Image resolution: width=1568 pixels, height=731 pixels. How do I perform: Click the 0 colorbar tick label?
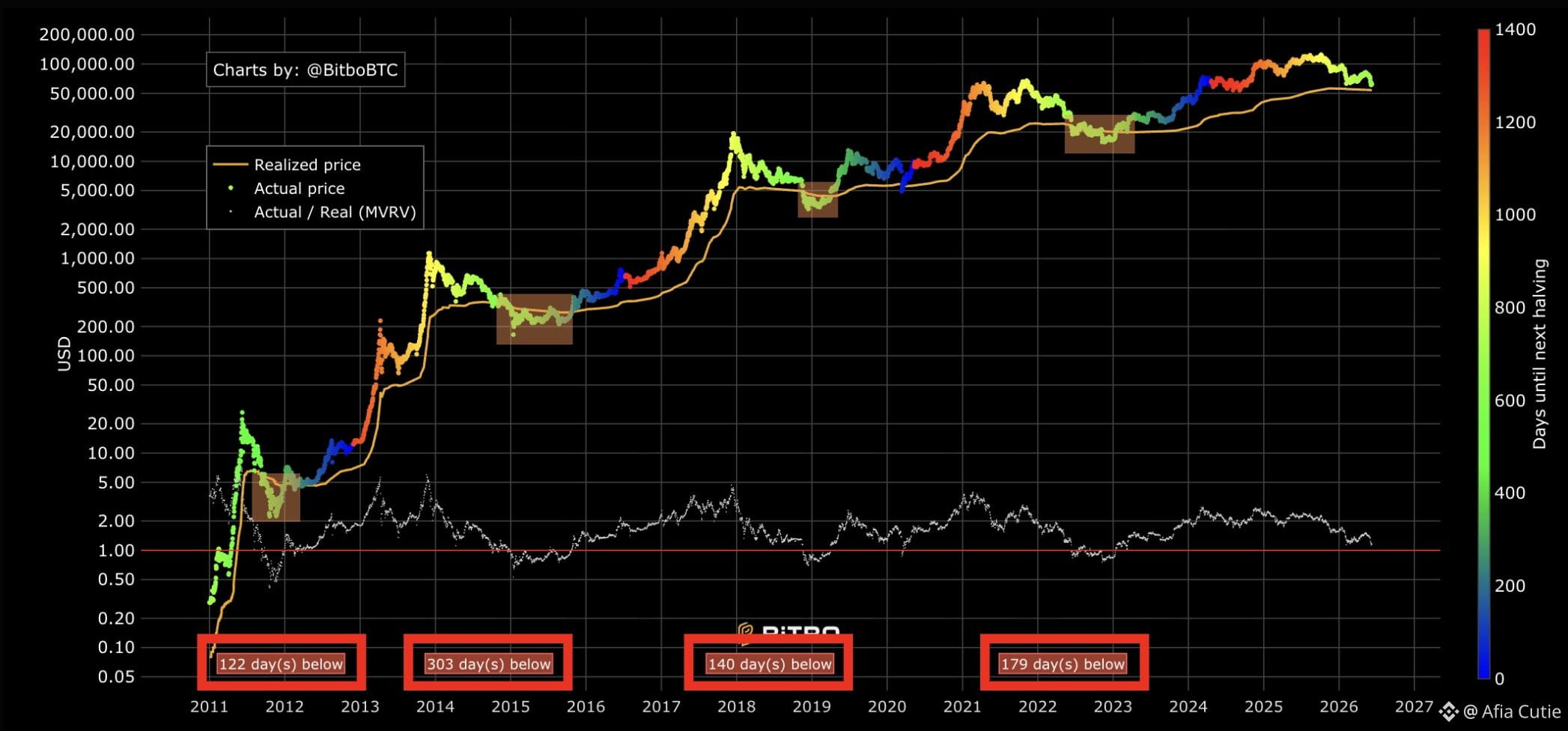[x=1500, y=679]
